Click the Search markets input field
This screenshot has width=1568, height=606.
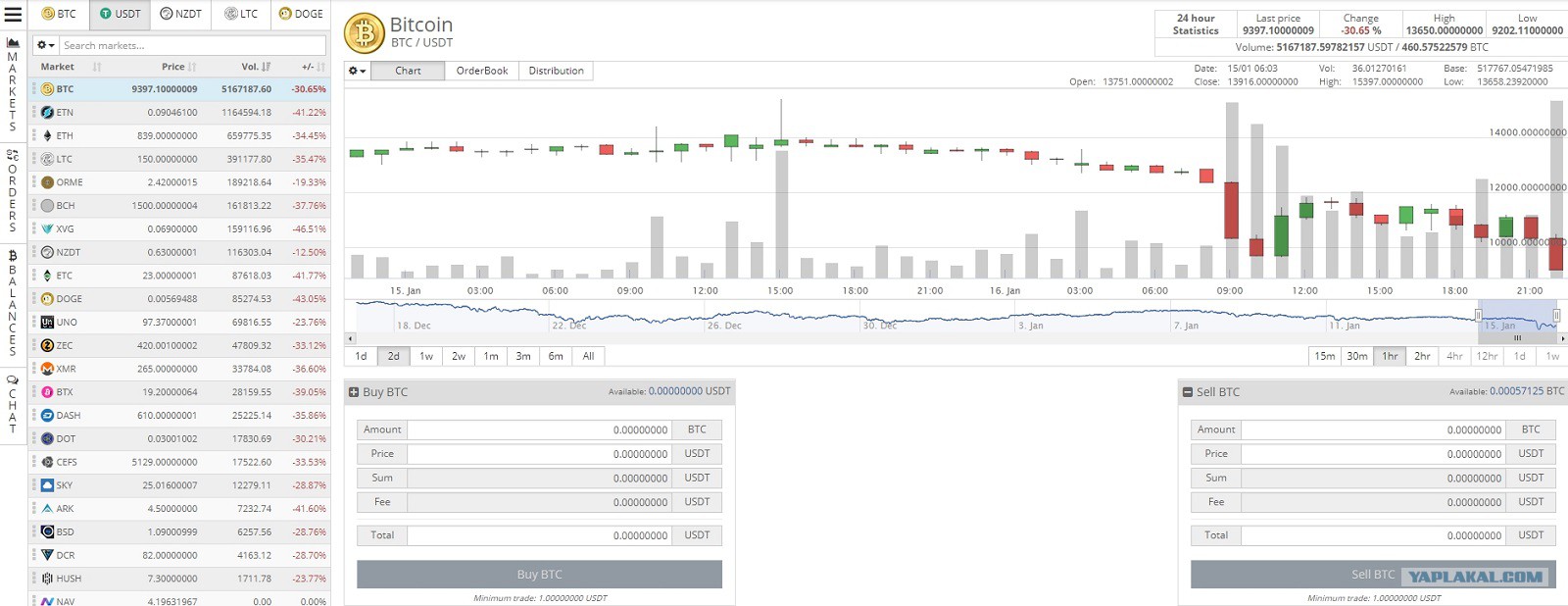tap(192, 45)
